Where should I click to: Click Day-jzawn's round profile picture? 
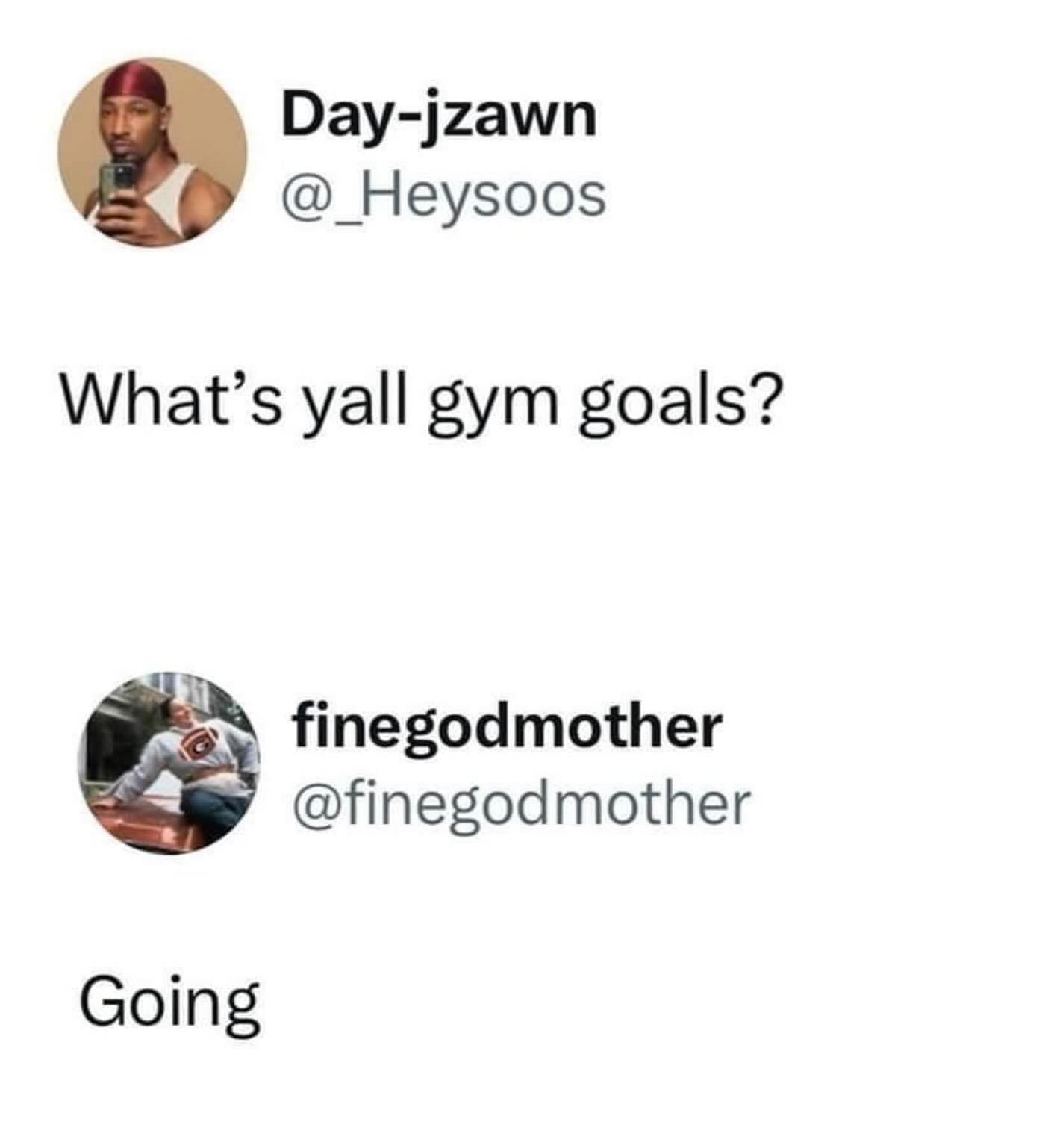152,152
